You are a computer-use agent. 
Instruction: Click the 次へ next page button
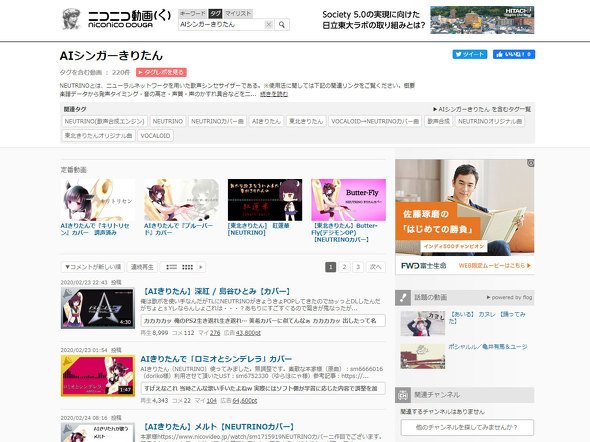tap(376, 267)
